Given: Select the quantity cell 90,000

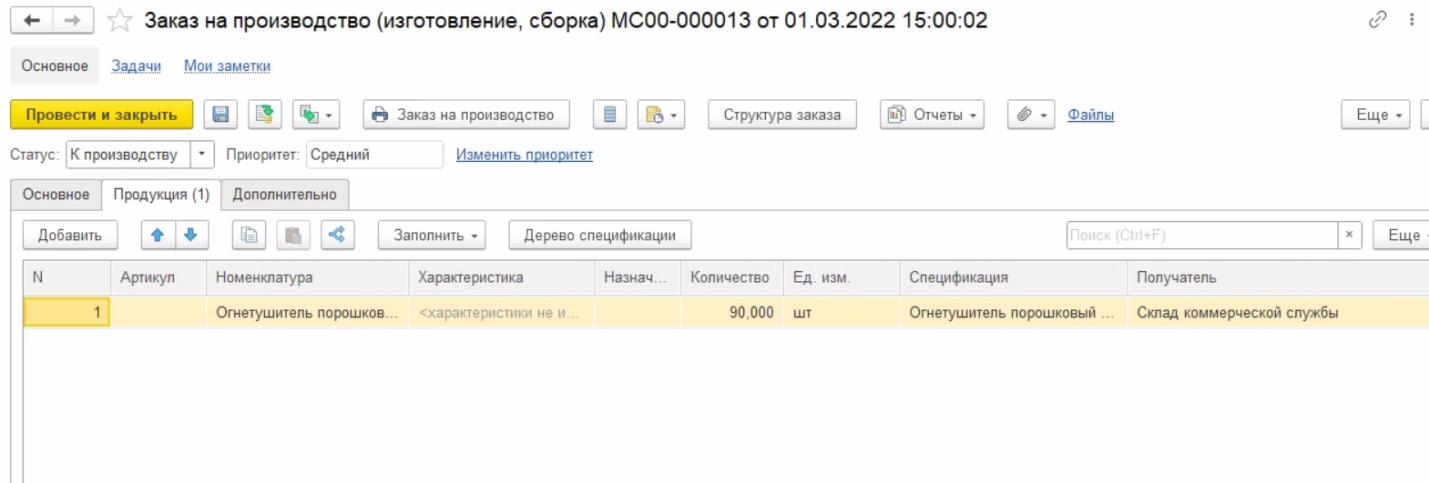Looking at the screenshot, I should [x=731, y=313].
